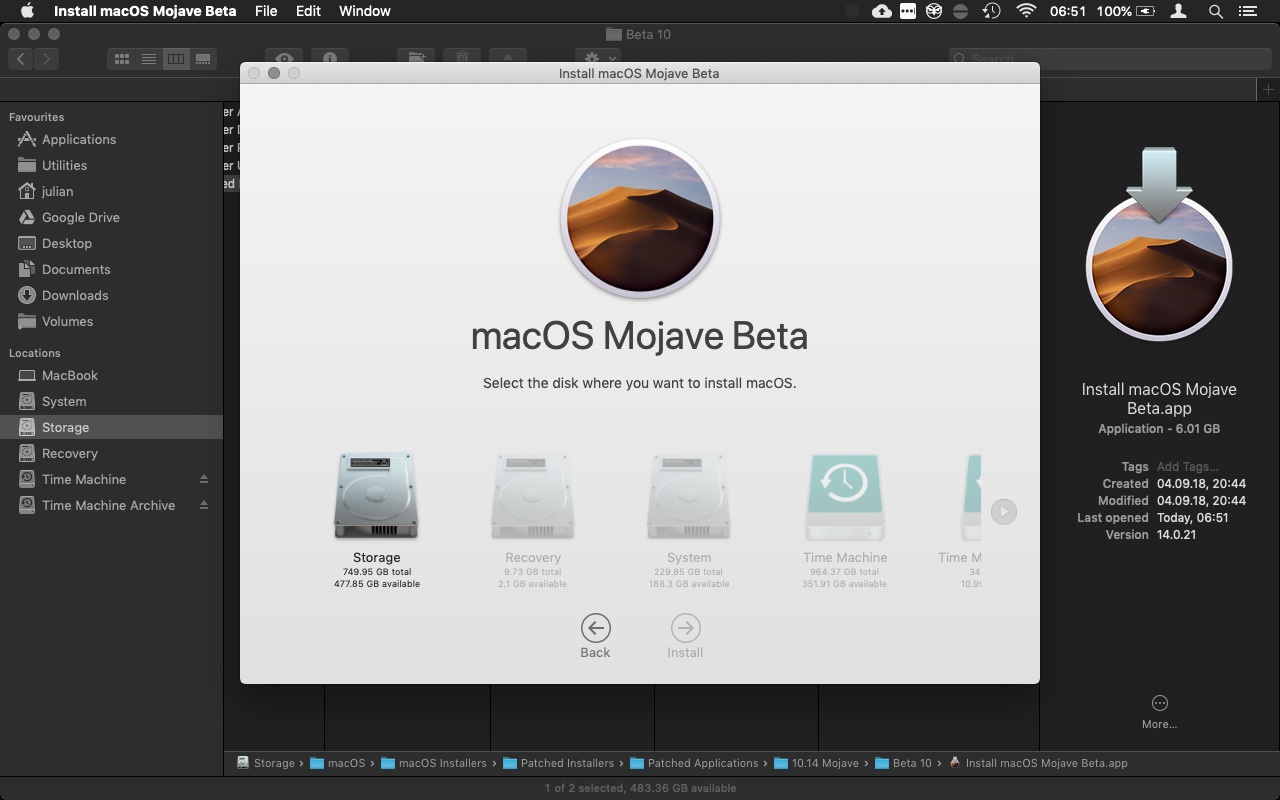Click 10.14 Mojave in path bar

(816, 763)
